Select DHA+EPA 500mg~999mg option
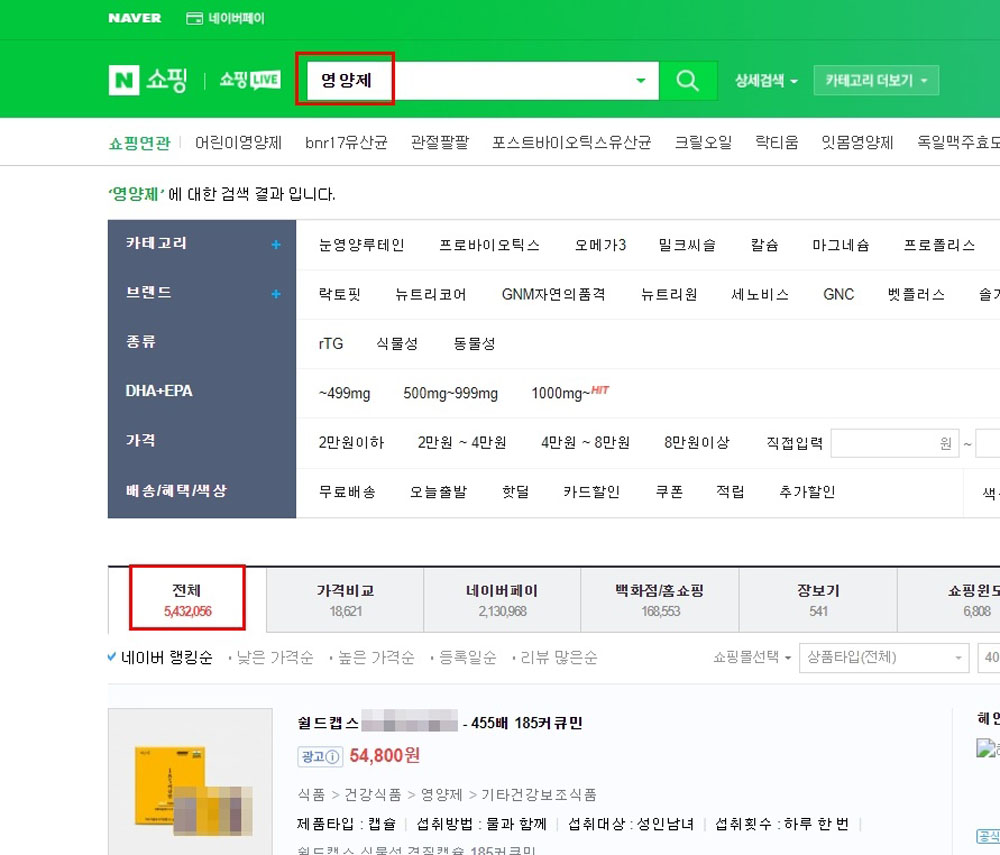The height and width of the screenshot is (855, 1000). click(450, 393)
